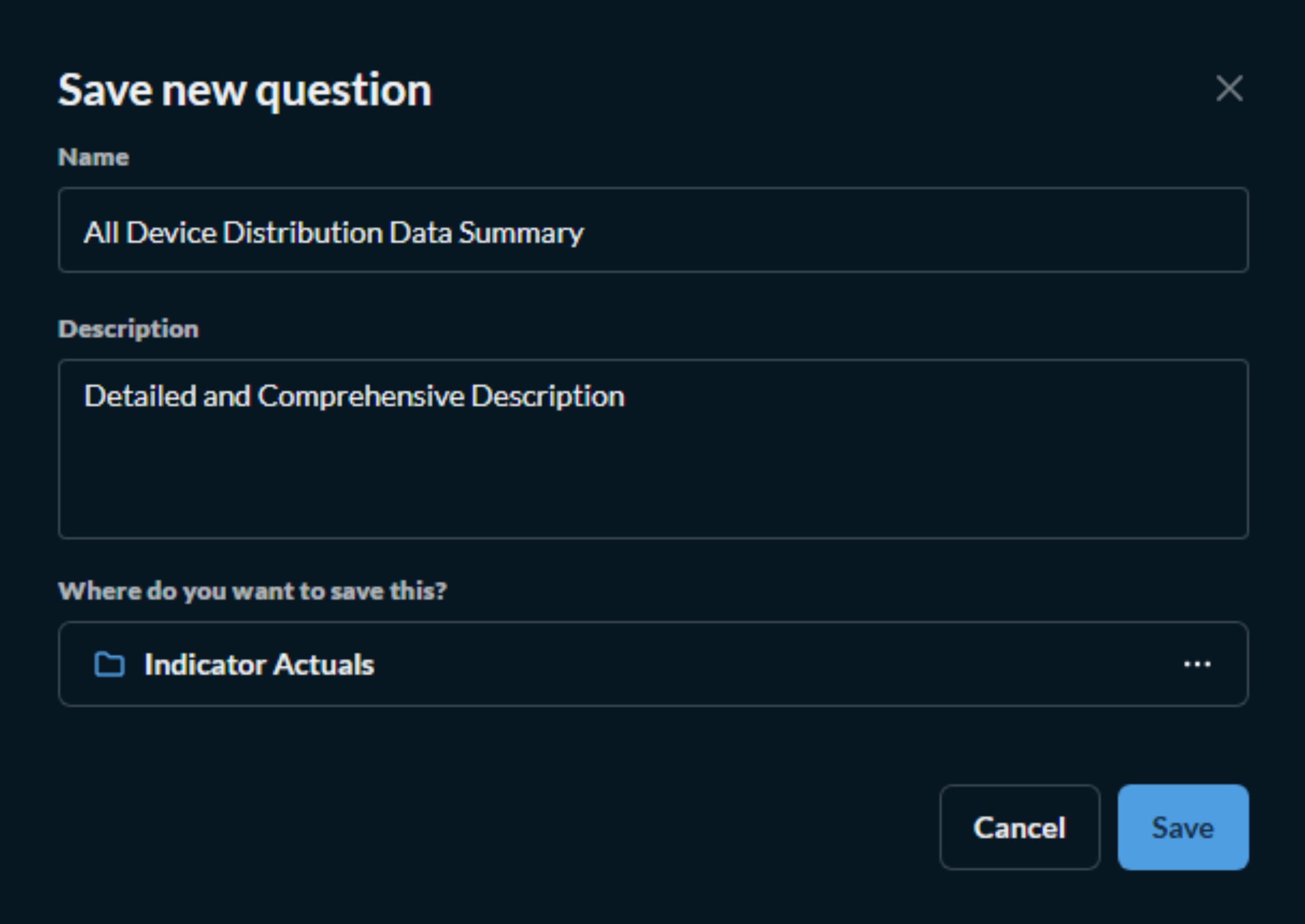This screenshot has height=924, width=1305.
Task: Click the Name field label
Action: pyautogui.click(x=93, y=157)
